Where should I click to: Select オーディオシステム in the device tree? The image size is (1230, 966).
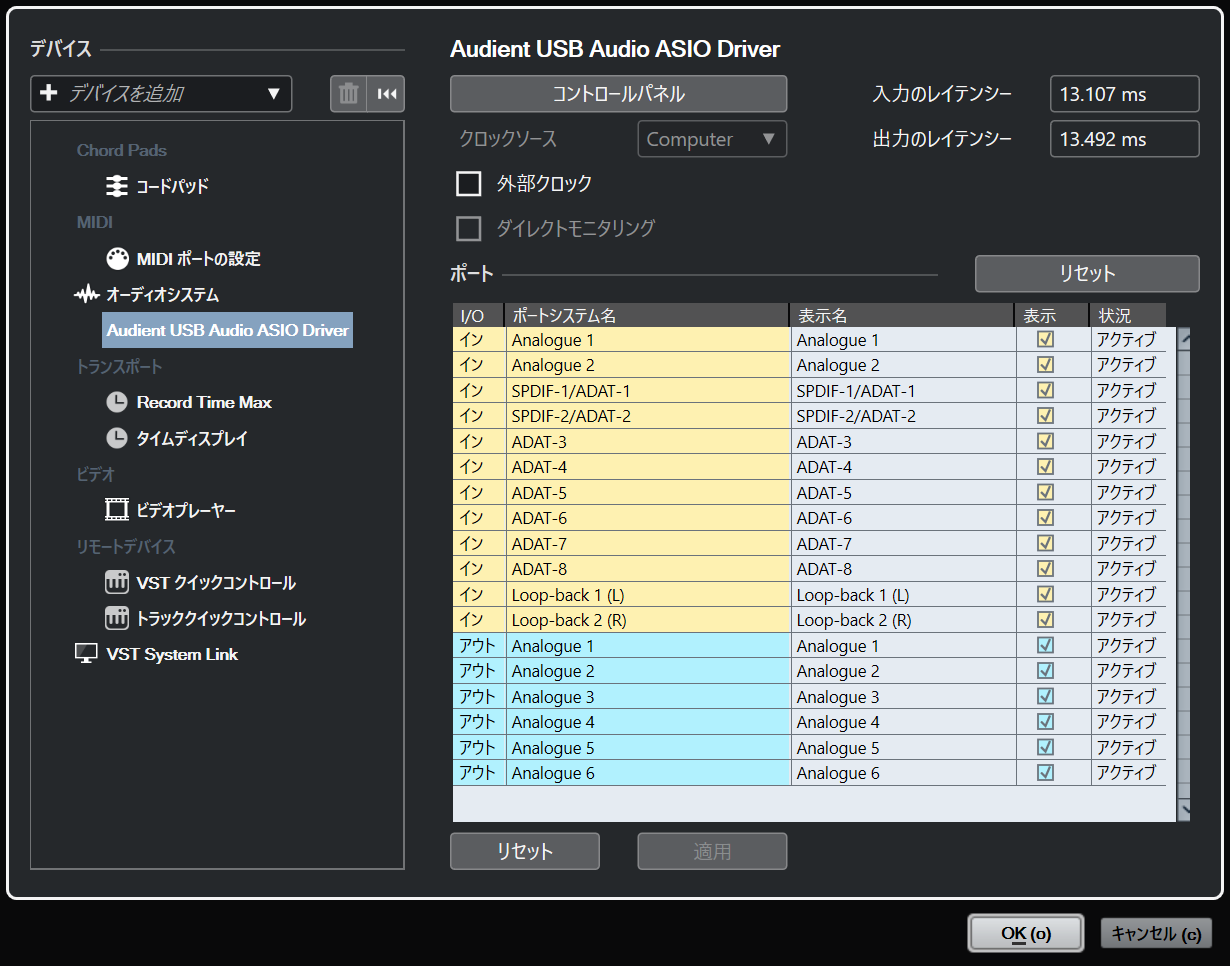[163, 295]
